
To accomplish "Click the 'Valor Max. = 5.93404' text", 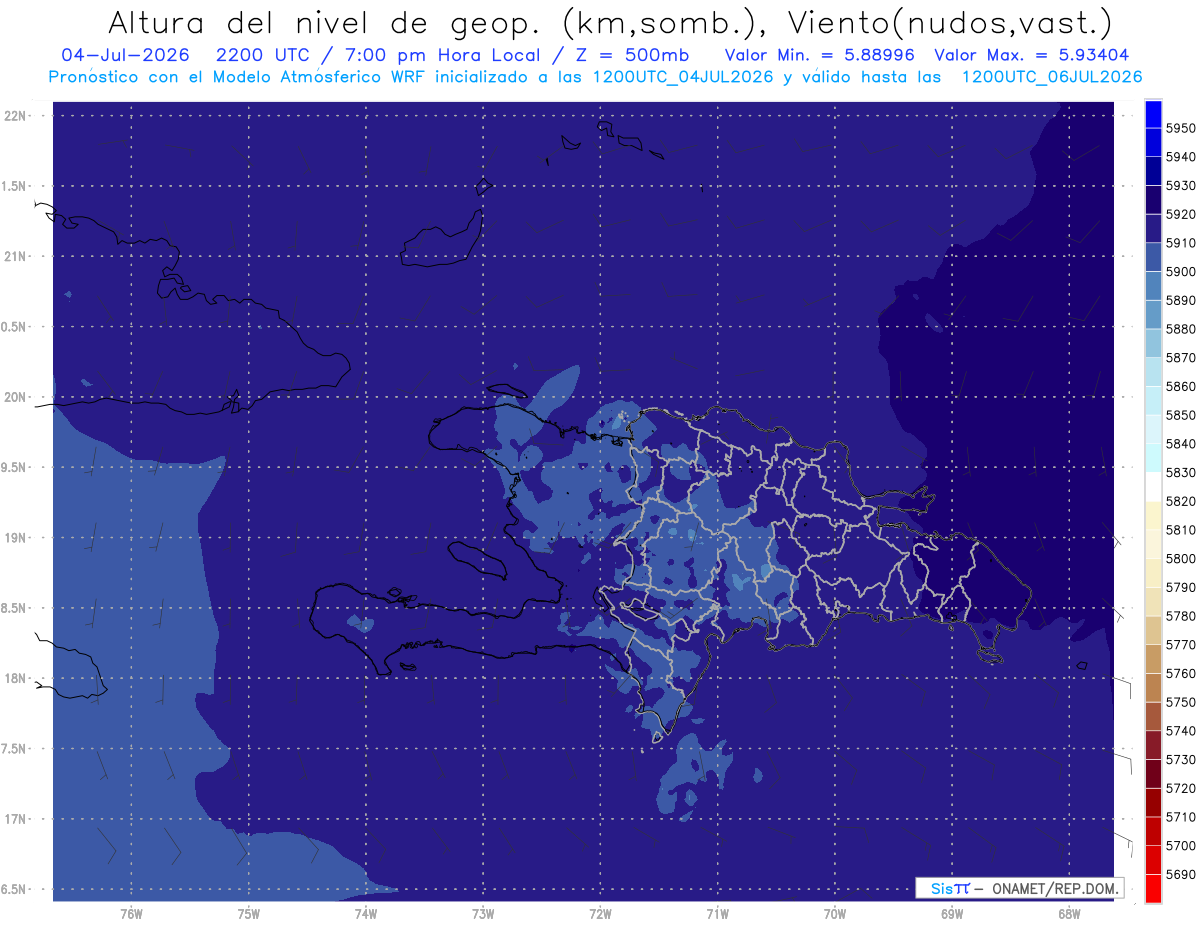I will (1032, 55).
